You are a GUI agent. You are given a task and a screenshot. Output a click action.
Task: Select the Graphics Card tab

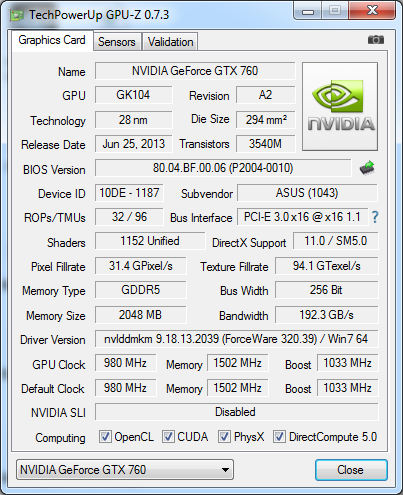pyautogui.click(x=52, y=40)
